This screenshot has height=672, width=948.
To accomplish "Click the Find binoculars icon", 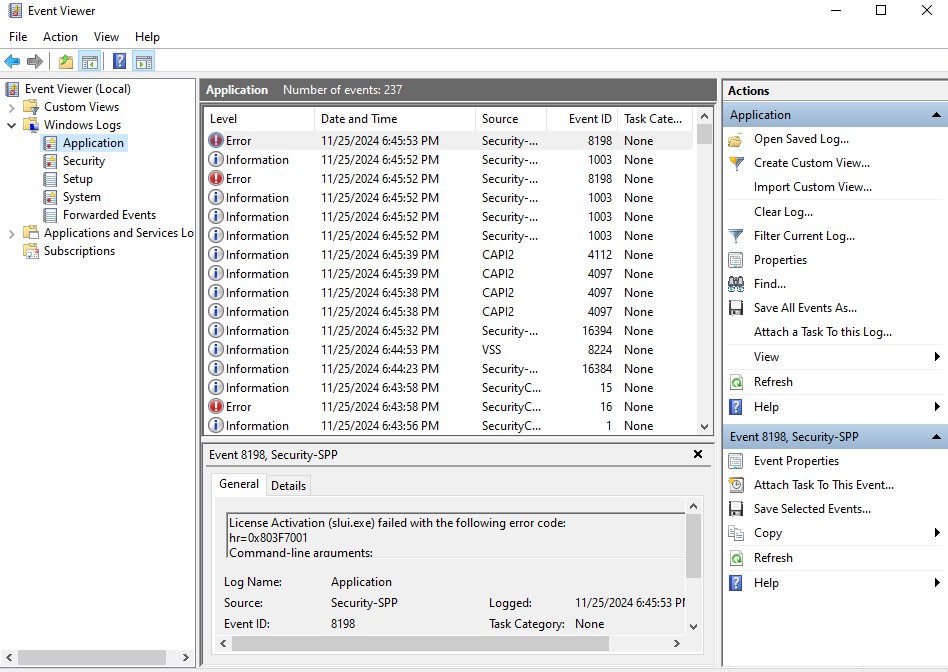I will tap(736, 284).
